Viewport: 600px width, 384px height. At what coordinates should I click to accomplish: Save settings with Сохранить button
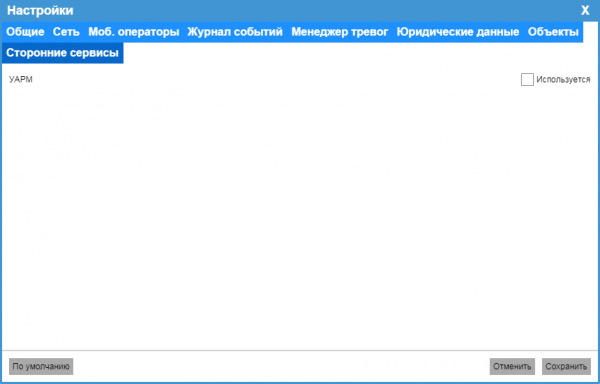(566, 366)
